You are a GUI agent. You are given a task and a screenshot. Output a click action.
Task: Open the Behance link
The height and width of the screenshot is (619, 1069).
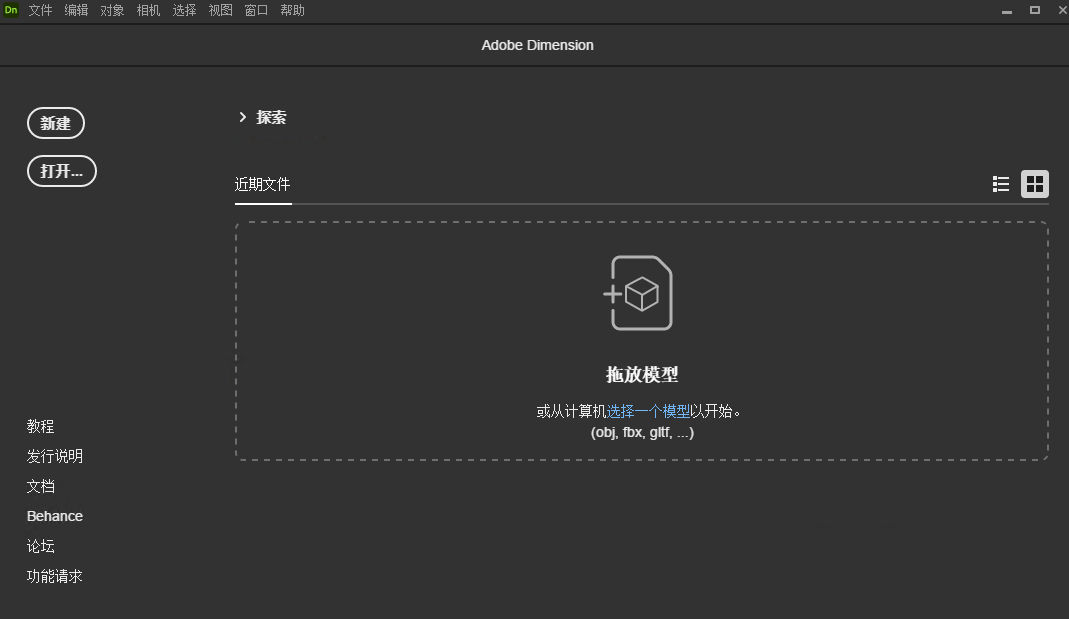tap(55, 516)
